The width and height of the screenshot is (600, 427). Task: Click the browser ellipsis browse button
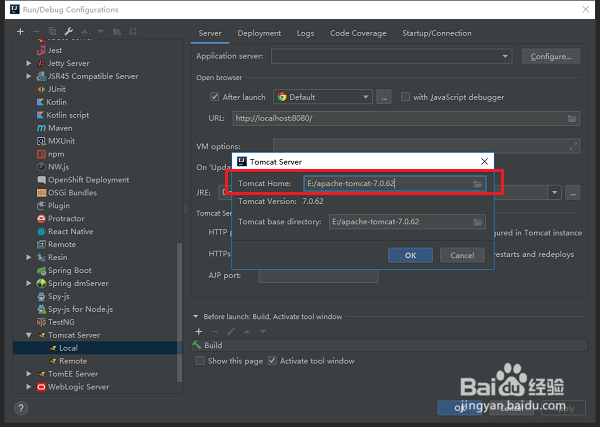pos(384,97)
